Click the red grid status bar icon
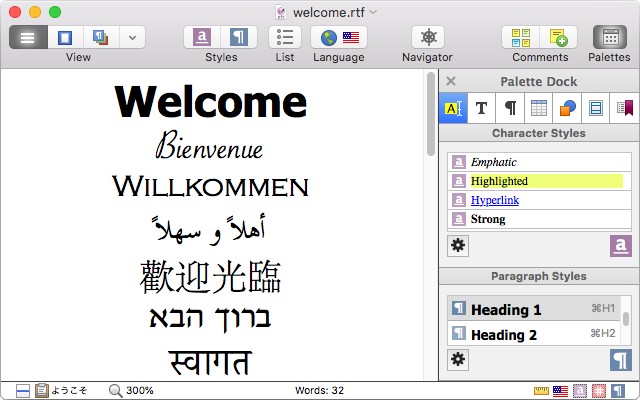640x400 pixels. coord(599,391)
